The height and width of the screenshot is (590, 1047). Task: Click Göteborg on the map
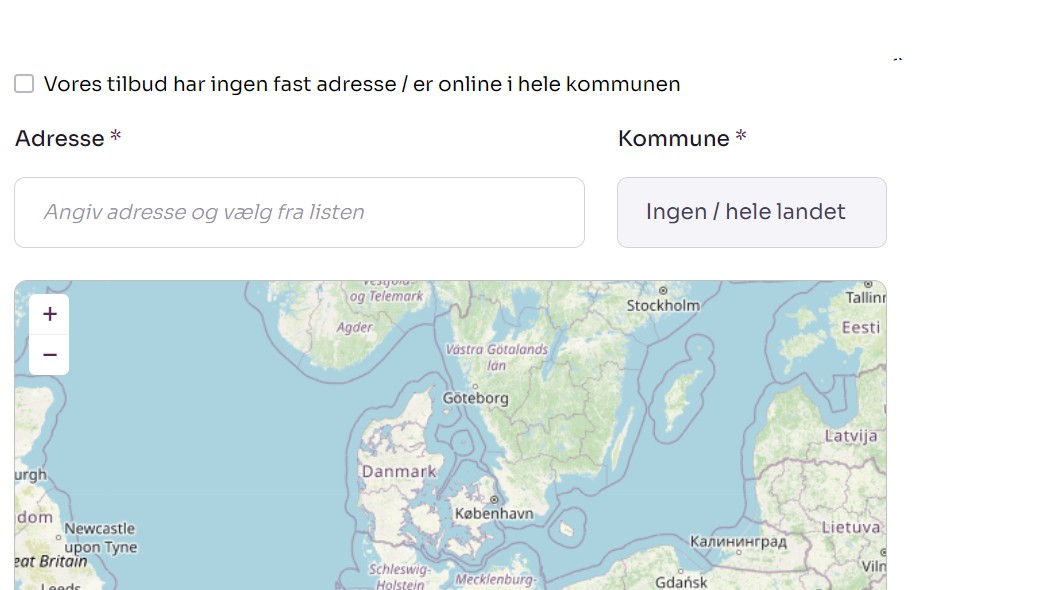click(476, 398)
